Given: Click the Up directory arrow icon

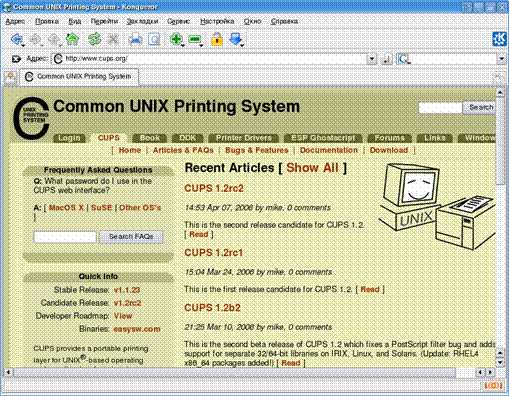Looking at the screenshot, I should tap(54, 39).
